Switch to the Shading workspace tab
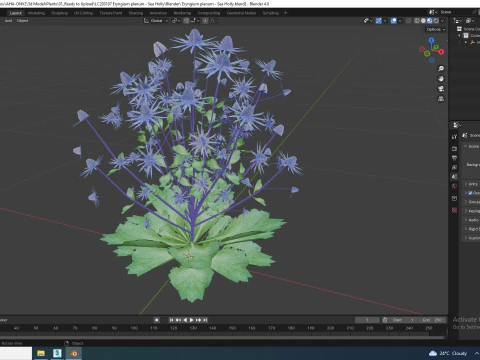Screen dimensions: 480x360 click(x=136, y=13)
